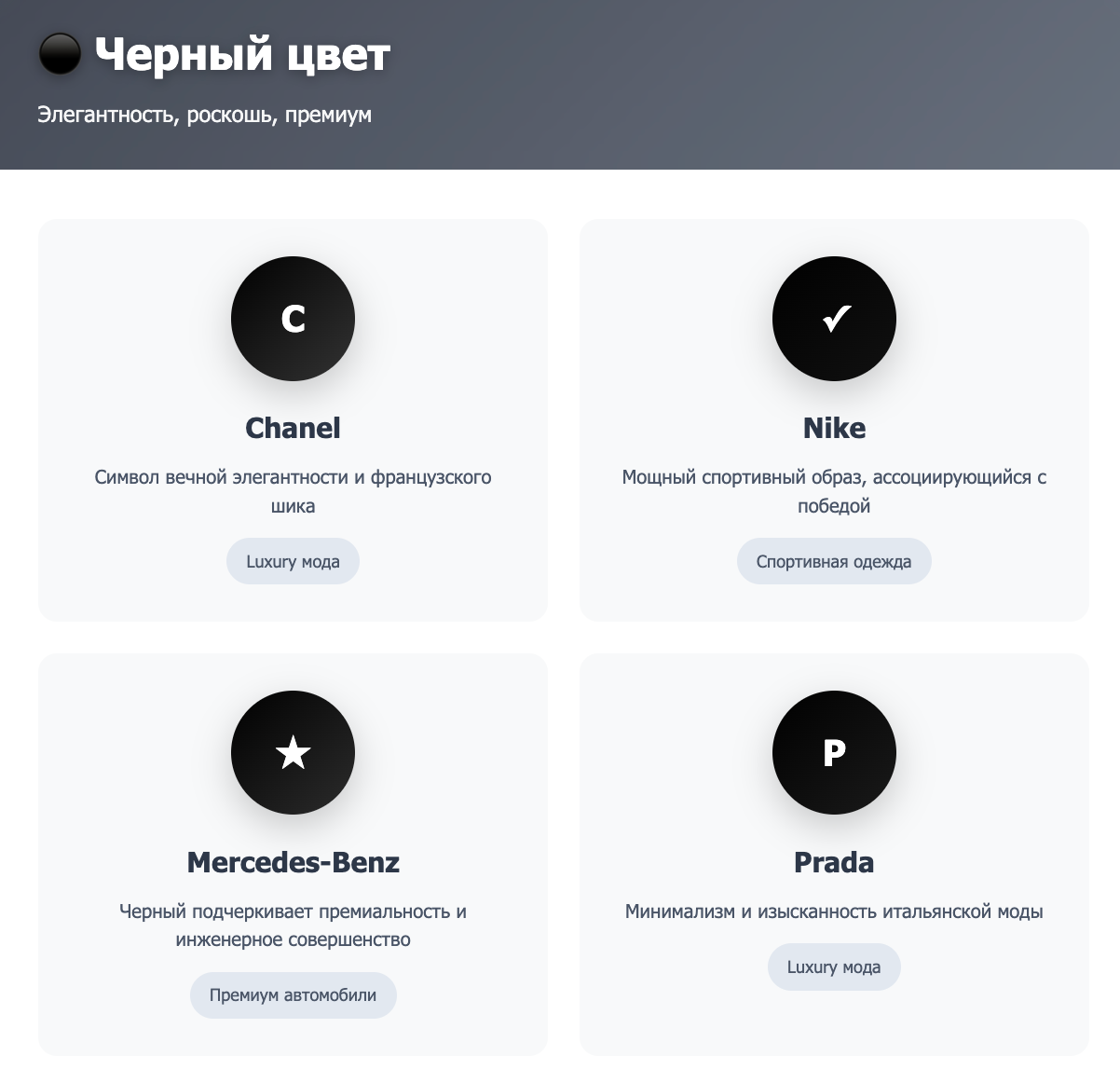Click the Mercedes-Benz star logo circle
1120x1083 pixels.
(293, 752)
